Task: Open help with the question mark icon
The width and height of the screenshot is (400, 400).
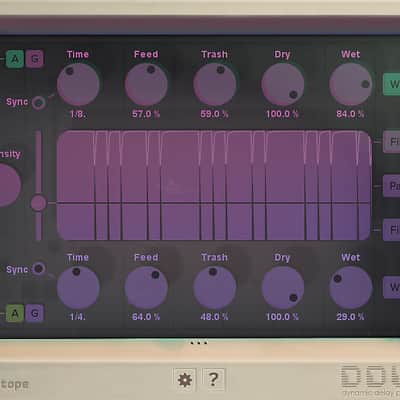Action: pos(214,380)
